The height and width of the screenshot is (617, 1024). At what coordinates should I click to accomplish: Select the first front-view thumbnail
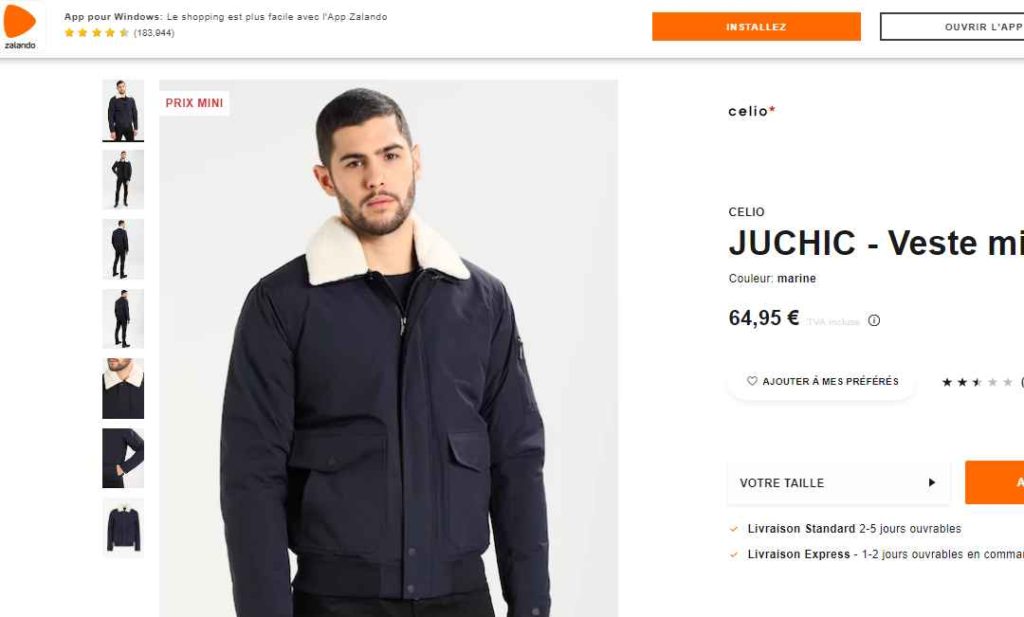click(123, 110)
